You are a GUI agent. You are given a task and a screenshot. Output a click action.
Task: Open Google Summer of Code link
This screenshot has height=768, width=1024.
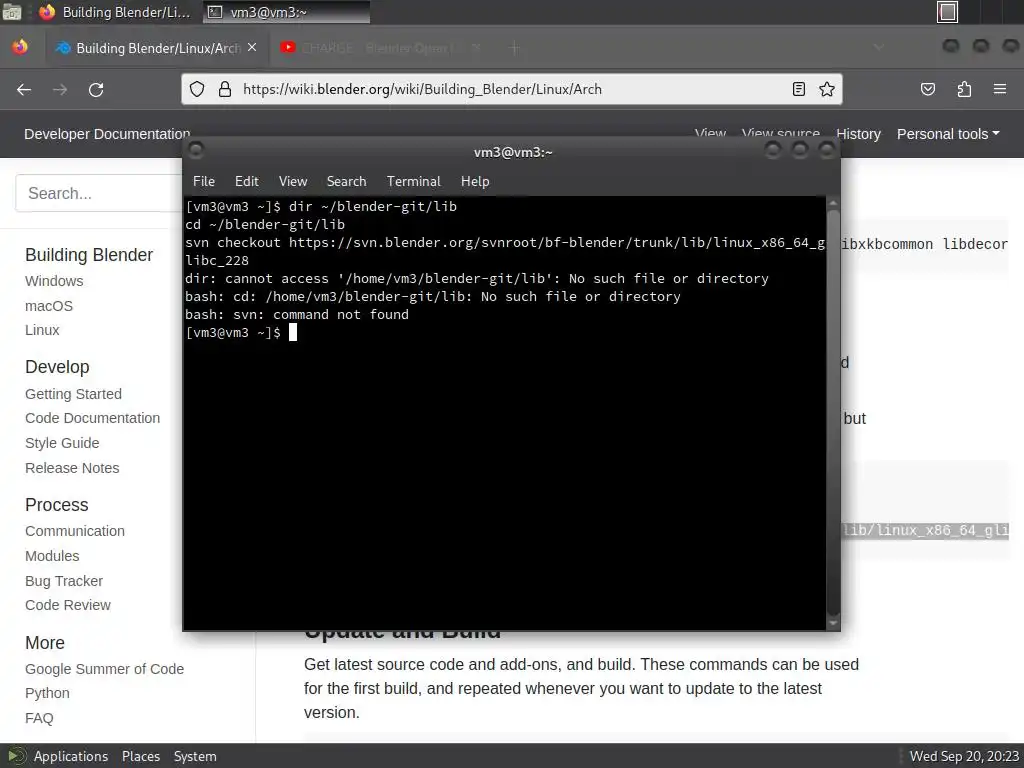coord(104,669)
